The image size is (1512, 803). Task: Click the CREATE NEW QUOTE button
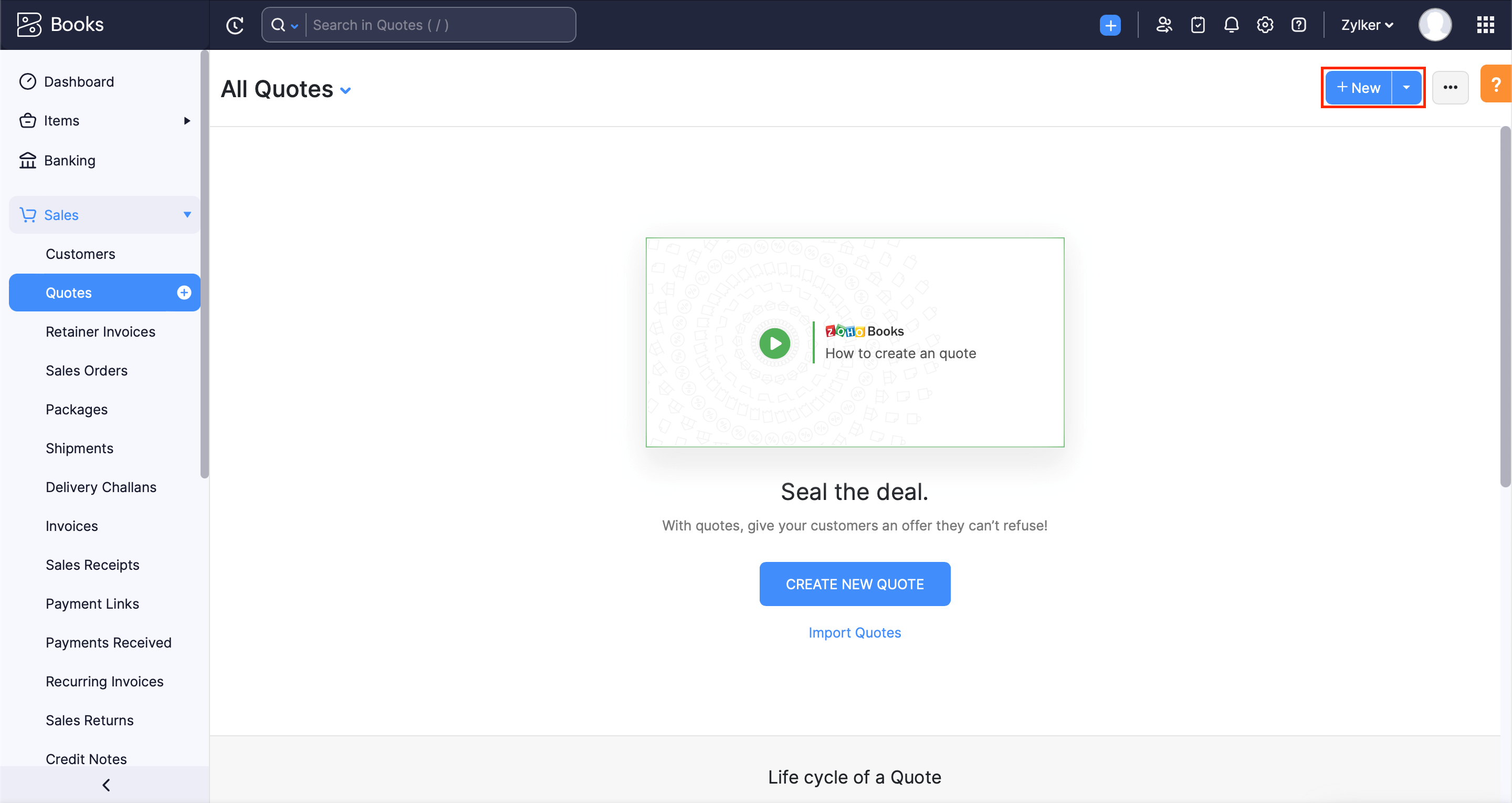855,583
